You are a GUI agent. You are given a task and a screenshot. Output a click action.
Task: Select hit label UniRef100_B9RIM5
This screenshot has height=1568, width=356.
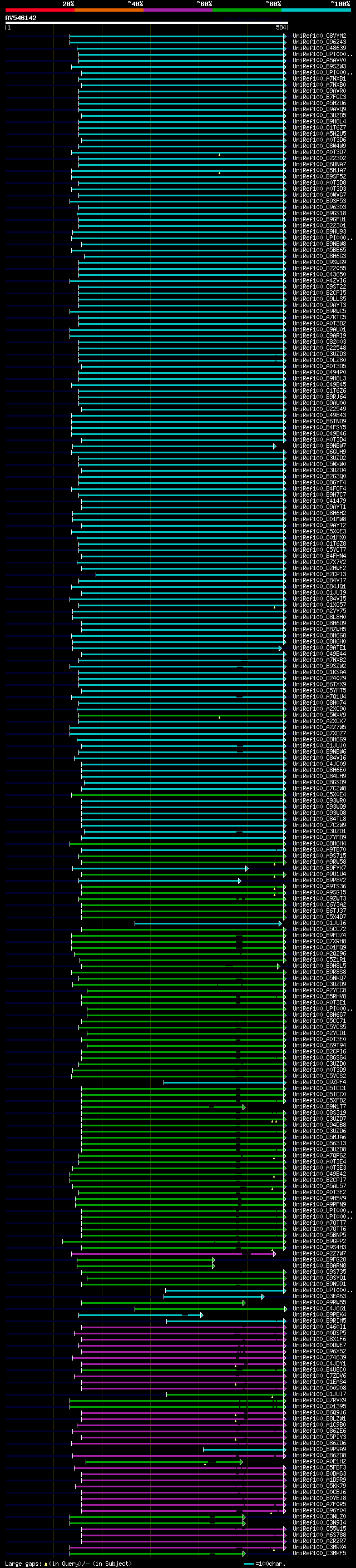point(319,1320)
